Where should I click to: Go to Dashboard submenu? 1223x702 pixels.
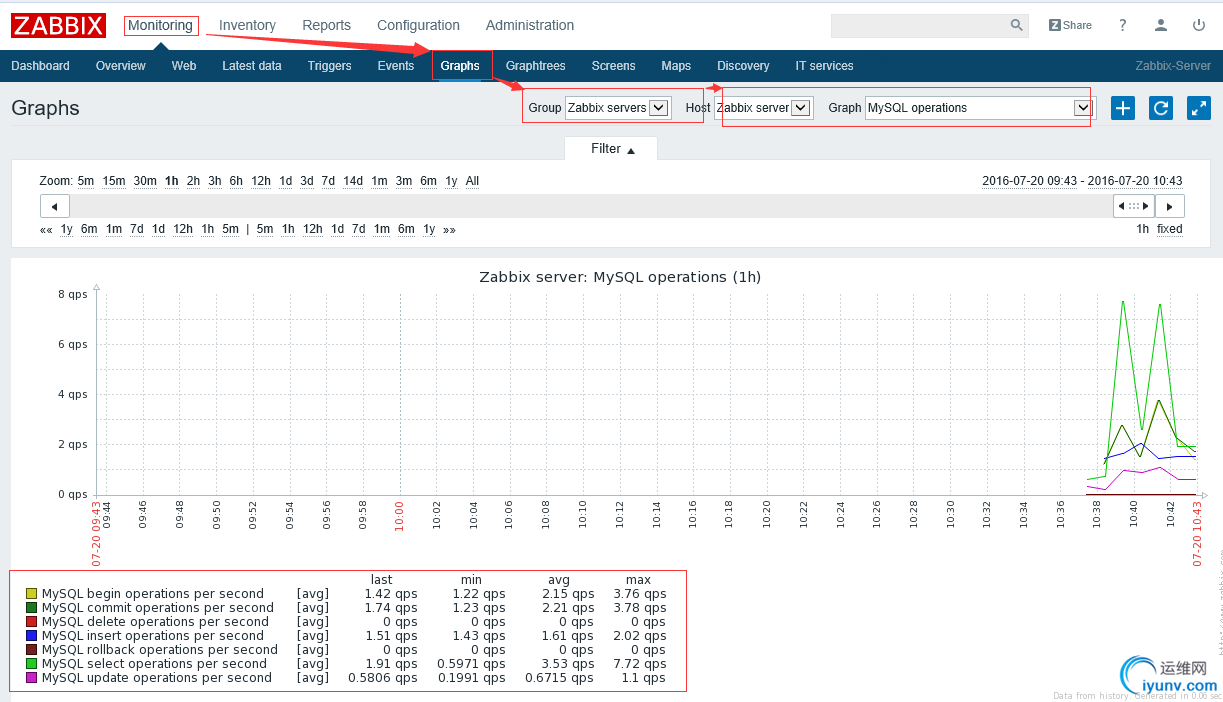41,66
